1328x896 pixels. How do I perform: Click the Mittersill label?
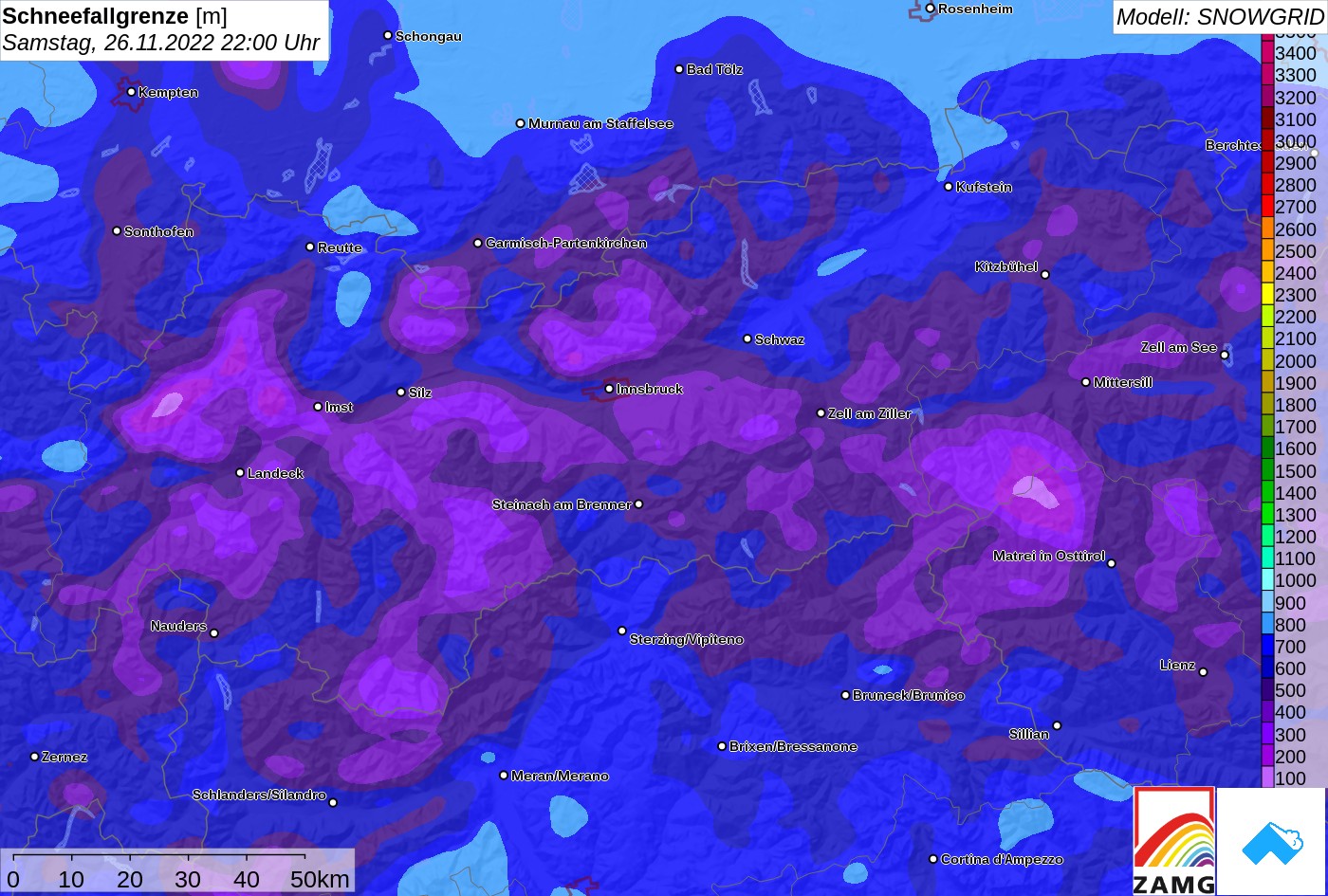[1123, 382]
